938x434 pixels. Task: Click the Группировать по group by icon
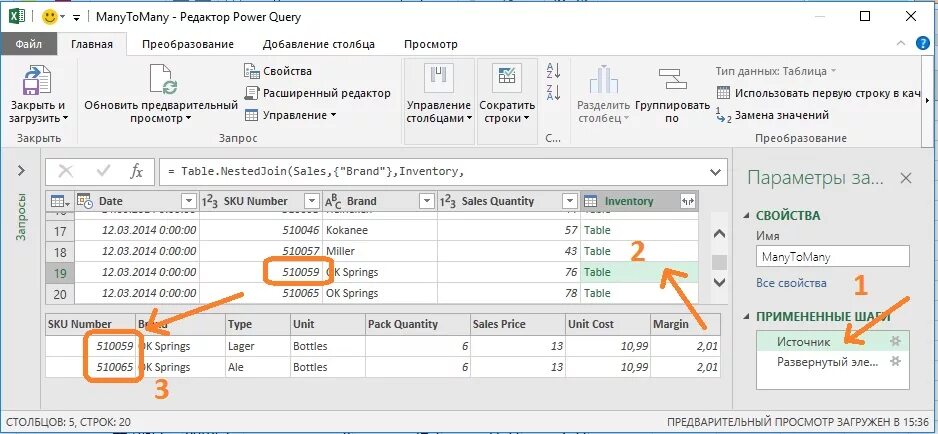(672, 80)
